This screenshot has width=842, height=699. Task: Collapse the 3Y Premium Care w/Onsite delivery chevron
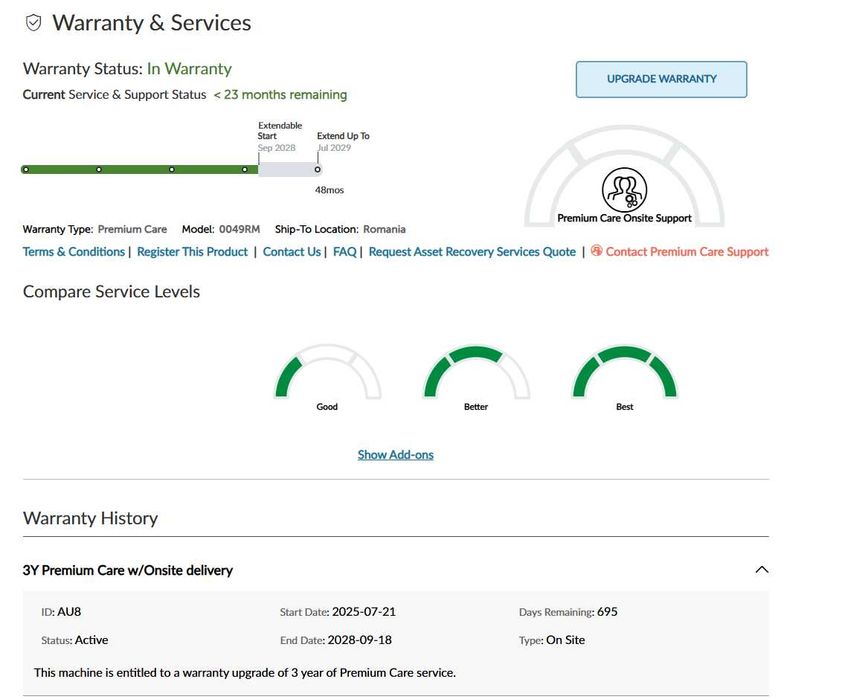click(761, 570)
